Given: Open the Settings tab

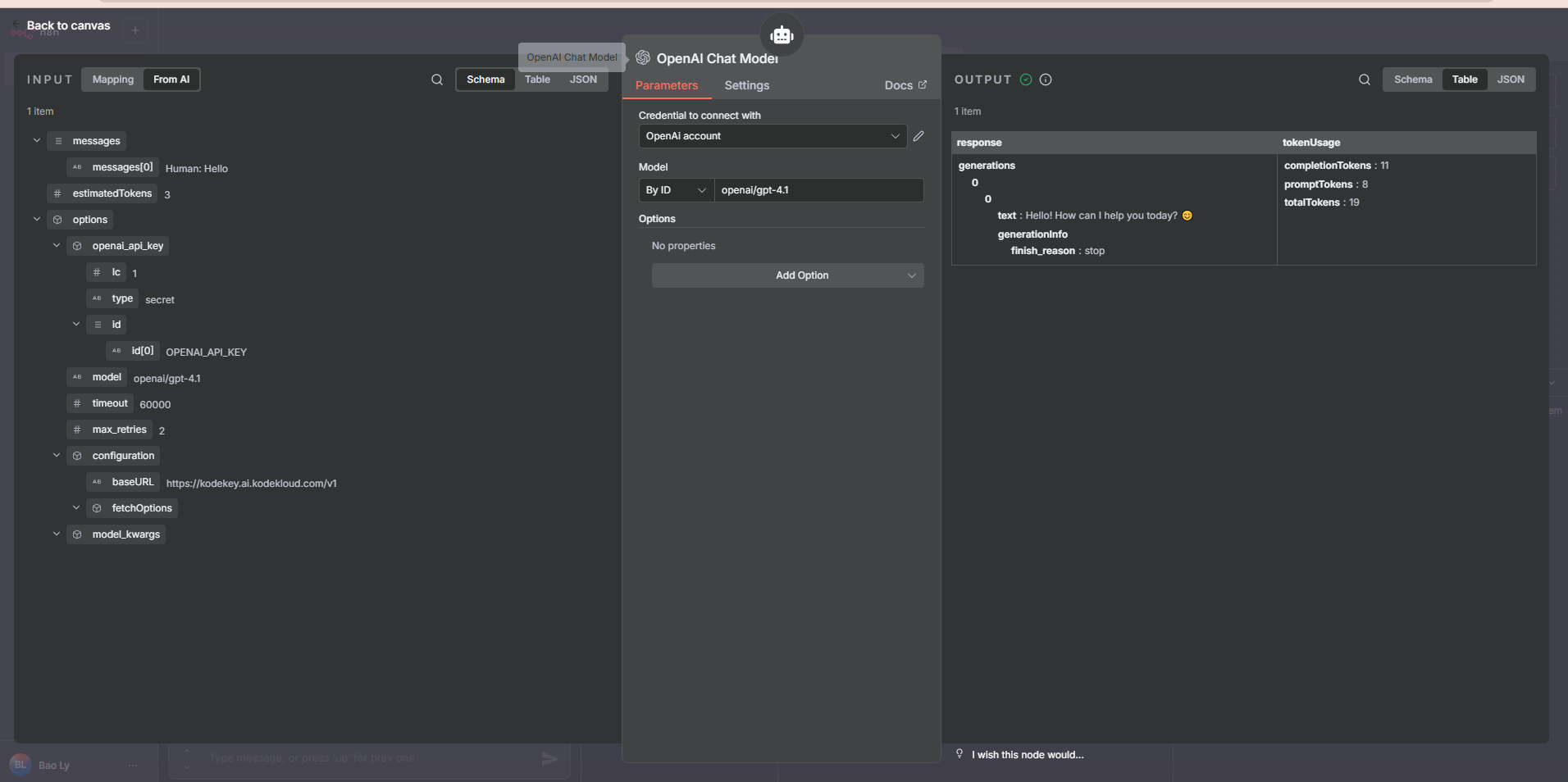Looking at the screenshot, I should pos(746,85).
